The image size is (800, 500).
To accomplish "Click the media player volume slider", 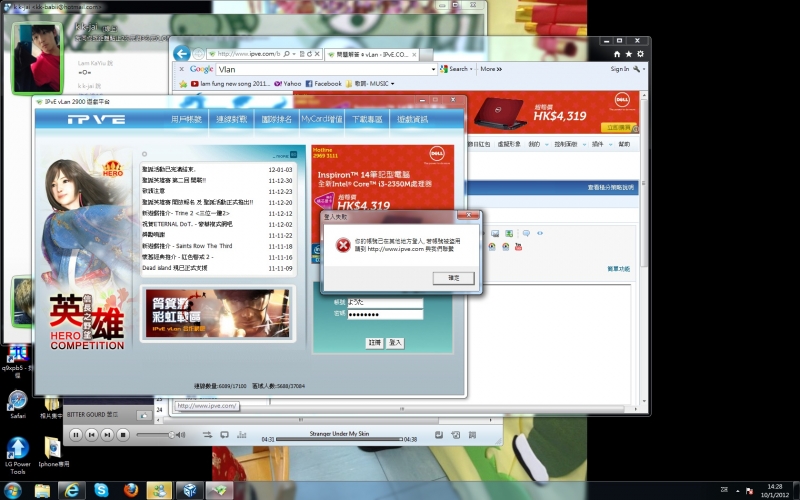I will coord(155,435).
